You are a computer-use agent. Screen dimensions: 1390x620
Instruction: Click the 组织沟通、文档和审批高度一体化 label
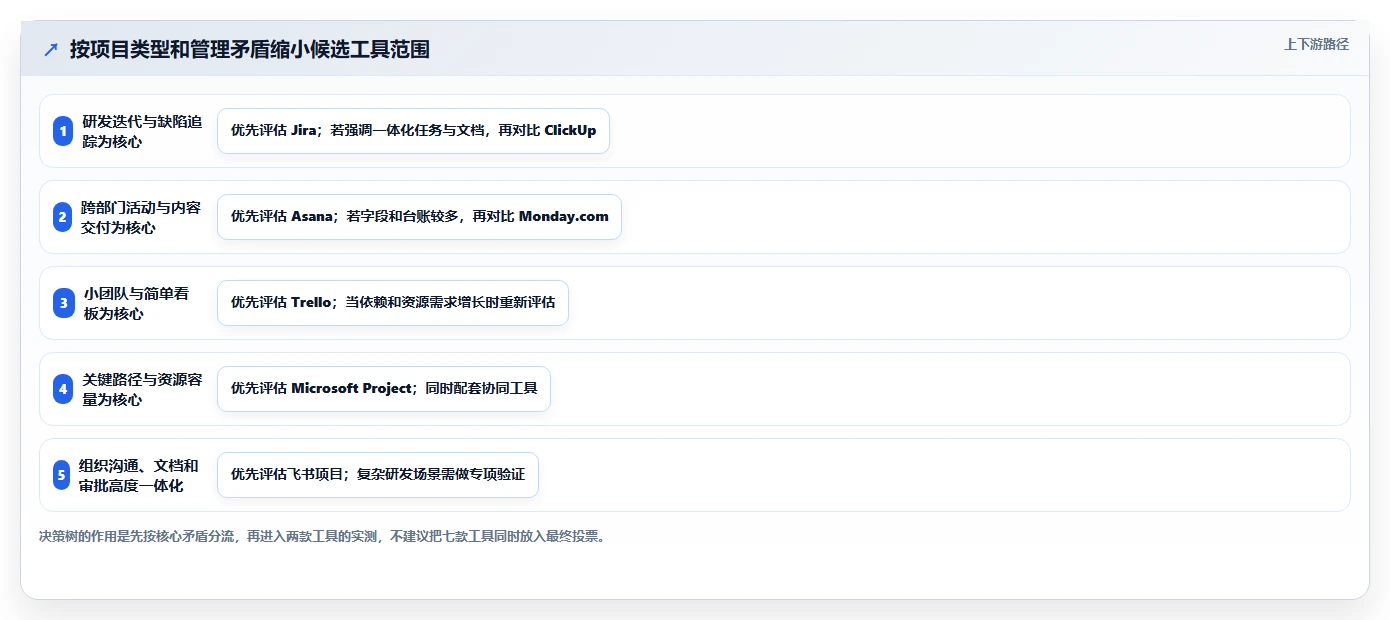pyautogui.click(x=139, y=475)
